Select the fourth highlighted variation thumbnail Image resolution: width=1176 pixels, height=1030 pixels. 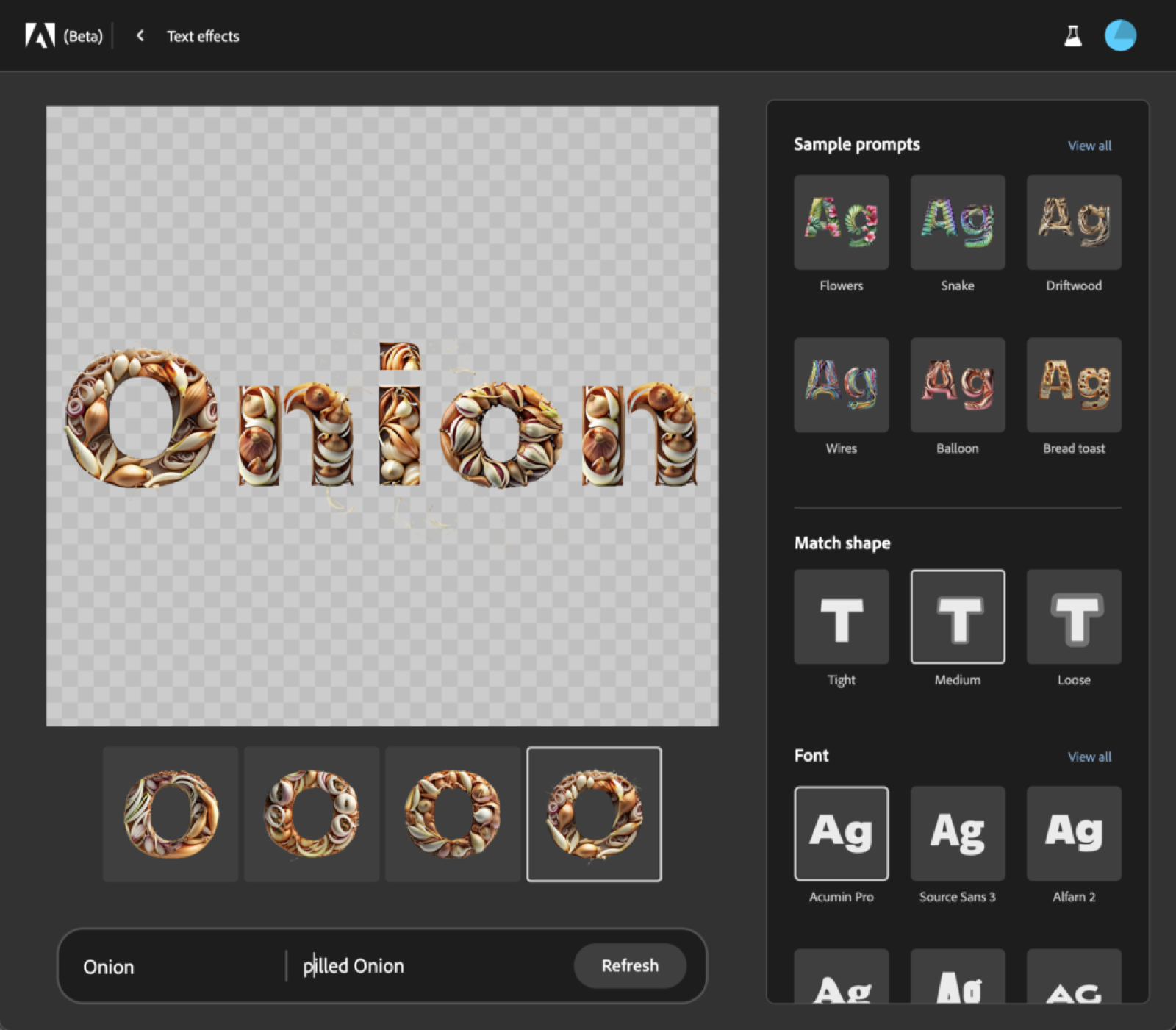click(594, 814)
